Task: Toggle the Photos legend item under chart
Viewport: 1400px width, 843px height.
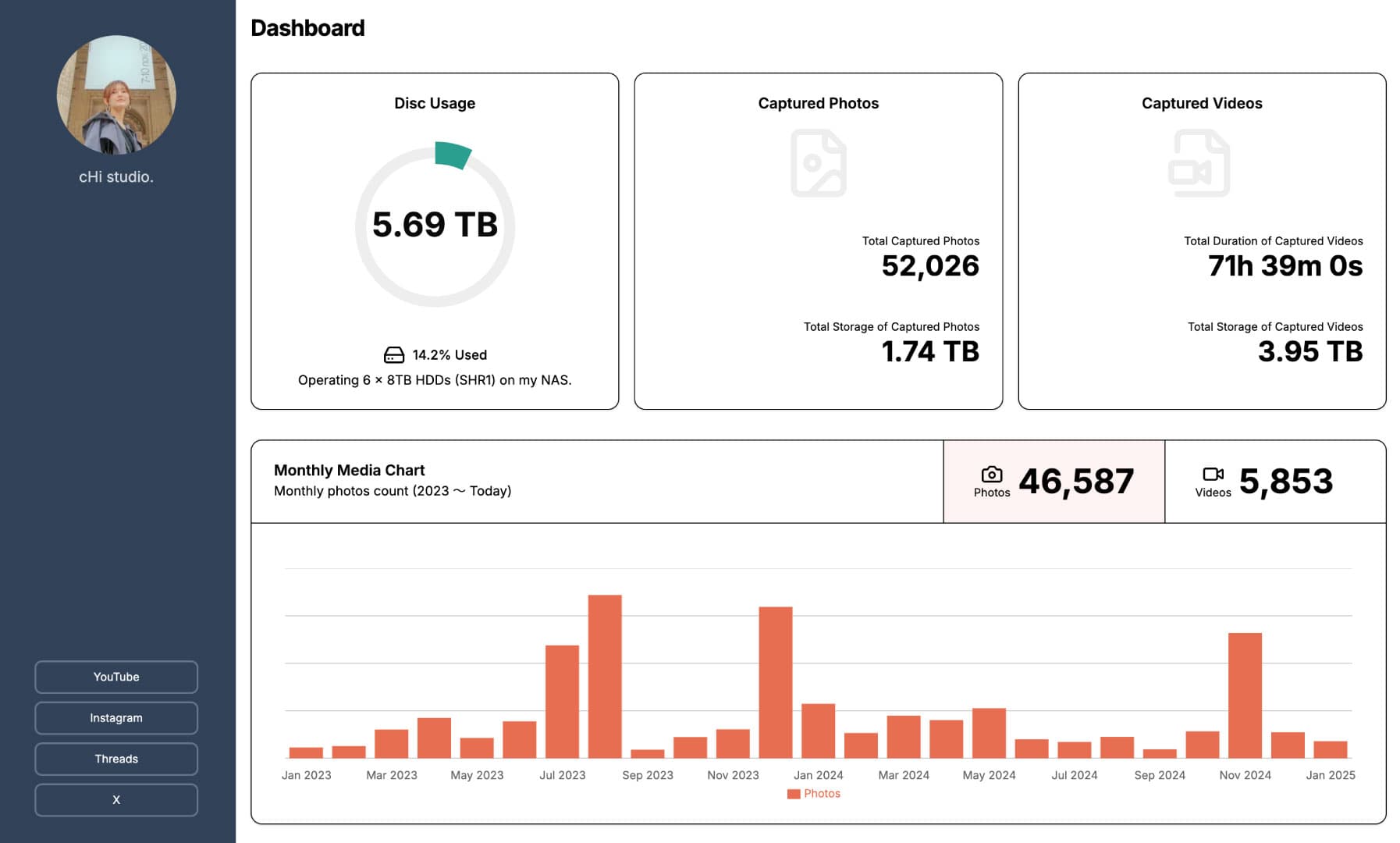Action: point(814,794)
